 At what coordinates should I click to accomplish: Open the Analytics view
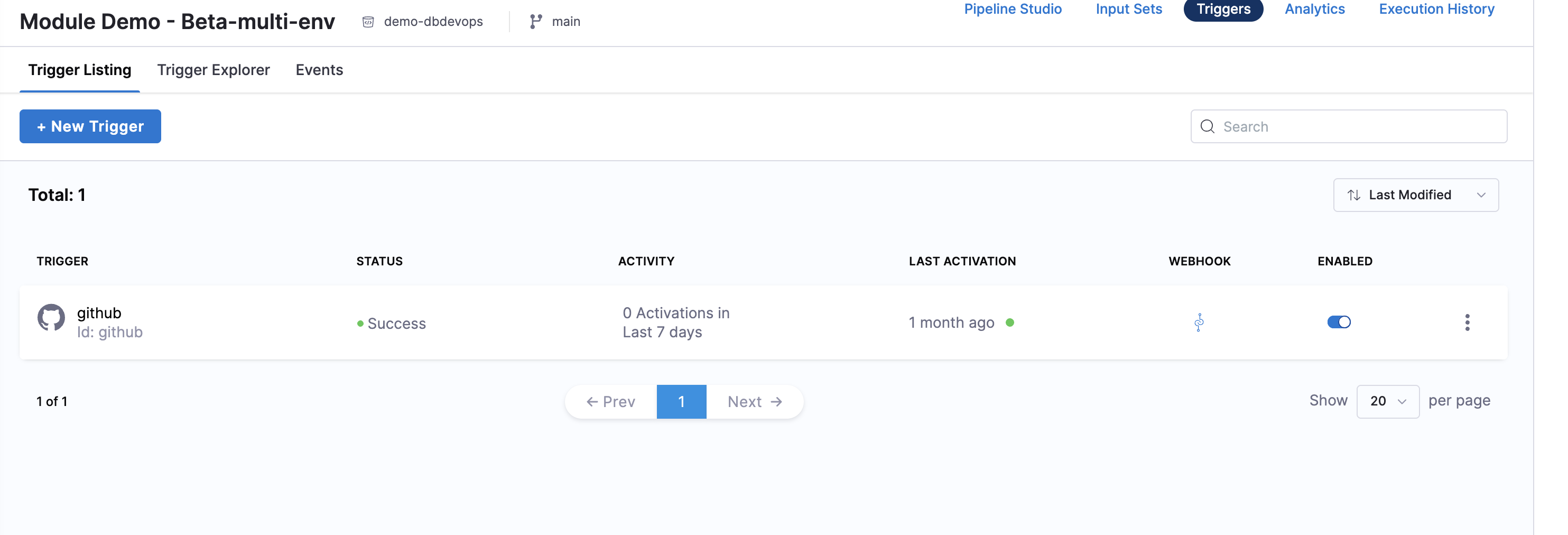(1314, 9)
